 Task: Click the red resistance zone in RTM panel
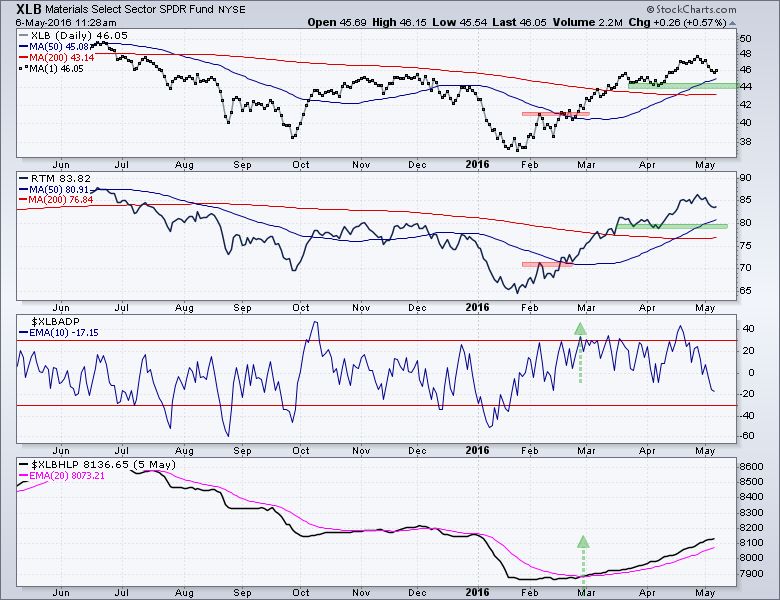coord(547,264)
